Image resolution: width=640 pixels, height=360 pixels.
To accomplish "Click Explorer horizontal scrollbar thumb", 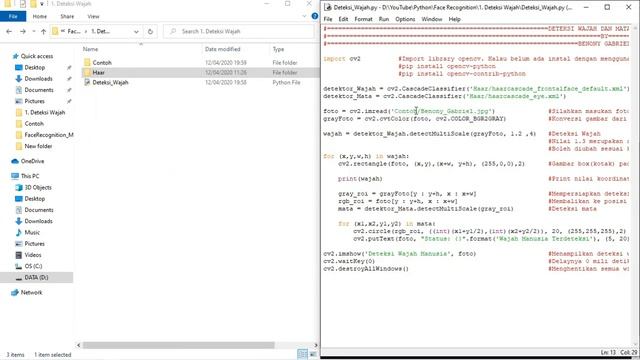I will [178, 345].
